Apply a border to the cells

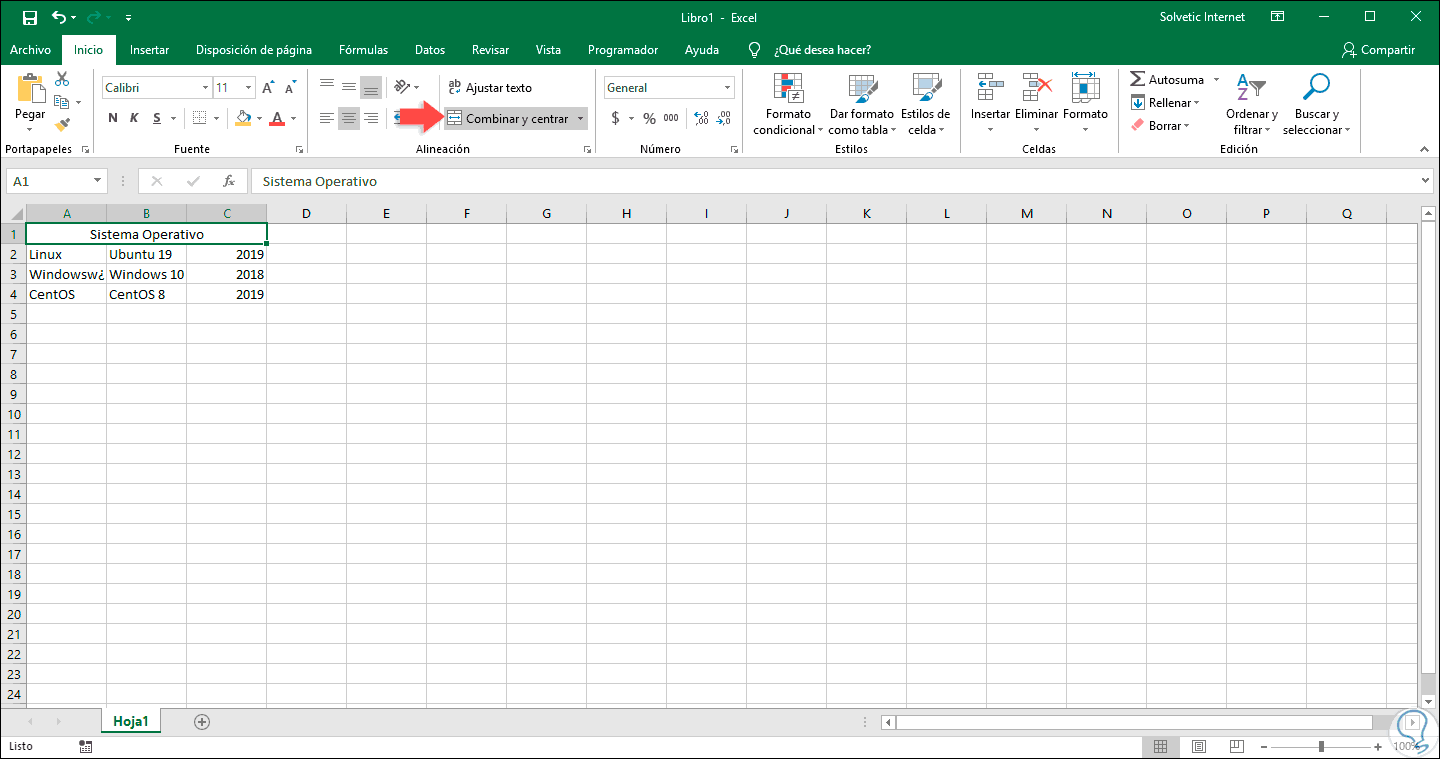click(199, 118)
